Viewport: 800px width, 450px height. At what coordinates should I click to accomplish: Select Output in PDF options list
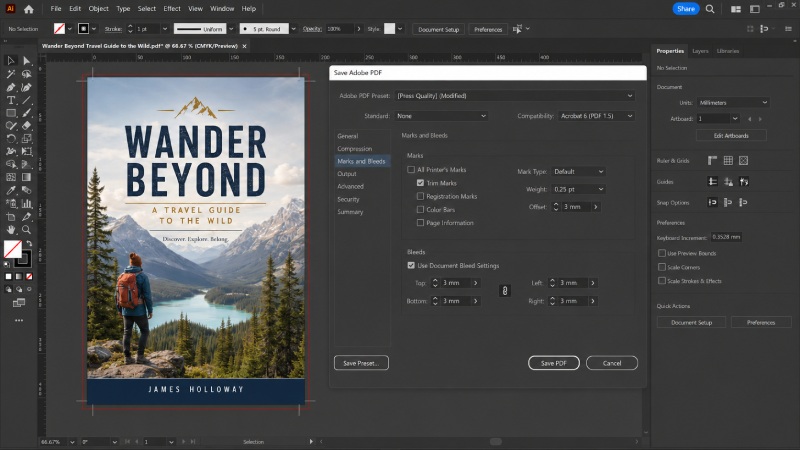pos(347,173)
